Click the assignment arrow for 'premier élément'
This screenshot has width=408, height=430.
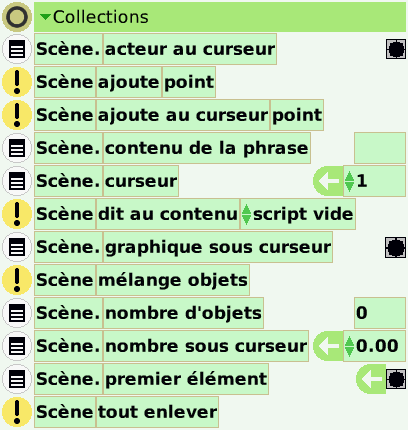pyautogui.click(x=371, y=379)
